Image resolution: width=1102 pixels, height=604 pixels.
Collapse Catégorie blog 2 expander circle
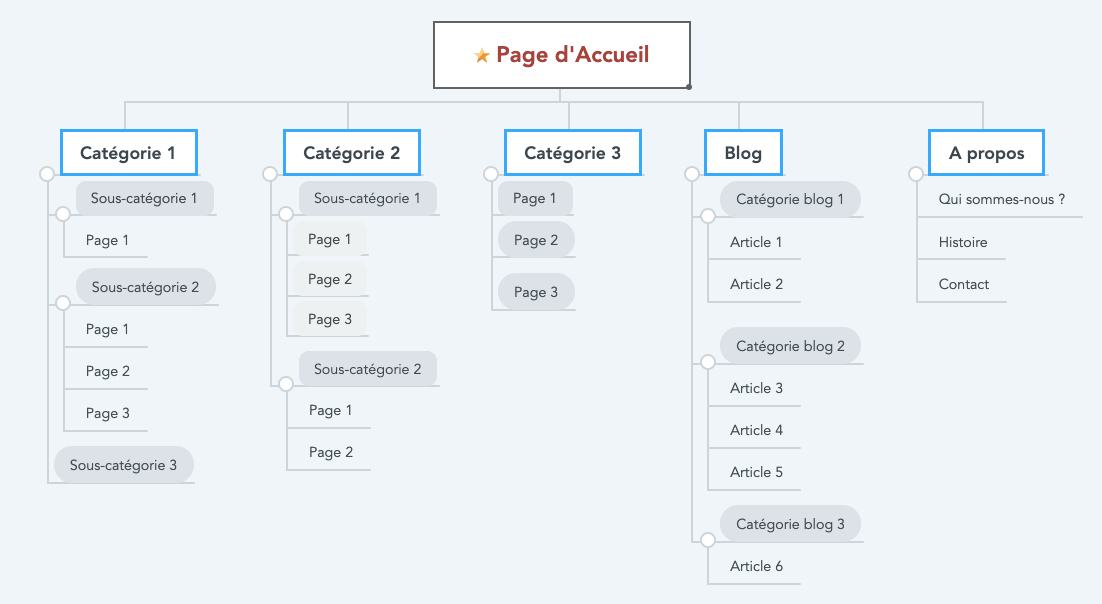[708, 362]
